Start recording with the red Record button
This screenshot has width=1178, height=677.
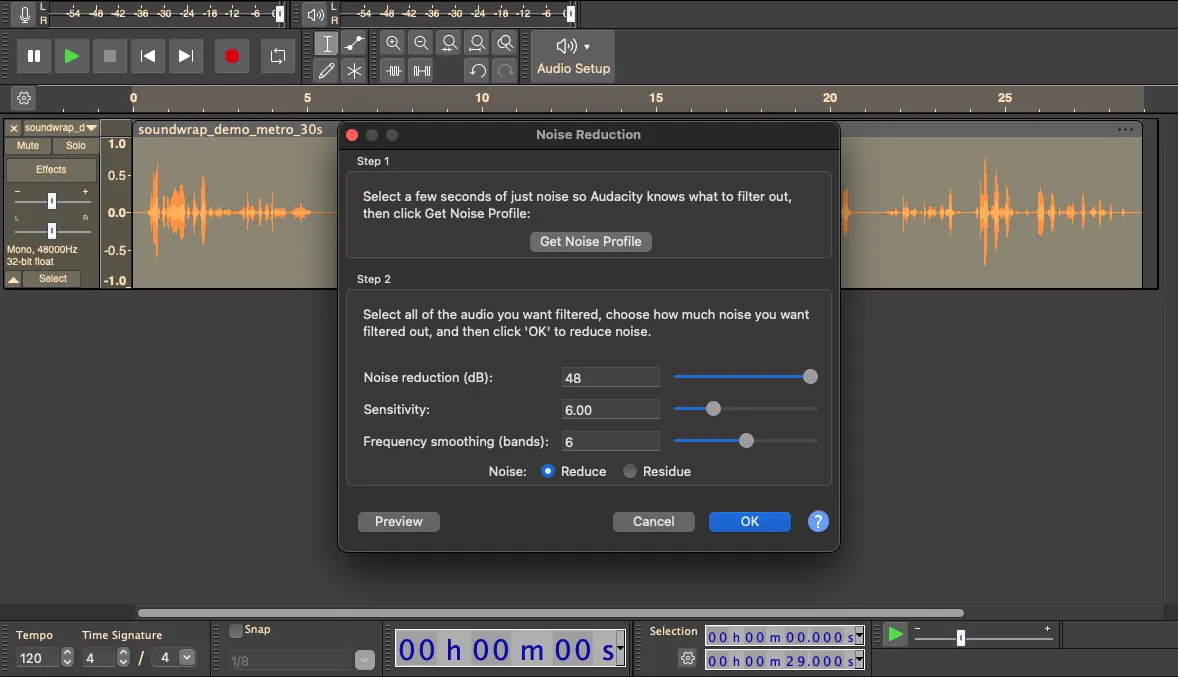(231, 56)
